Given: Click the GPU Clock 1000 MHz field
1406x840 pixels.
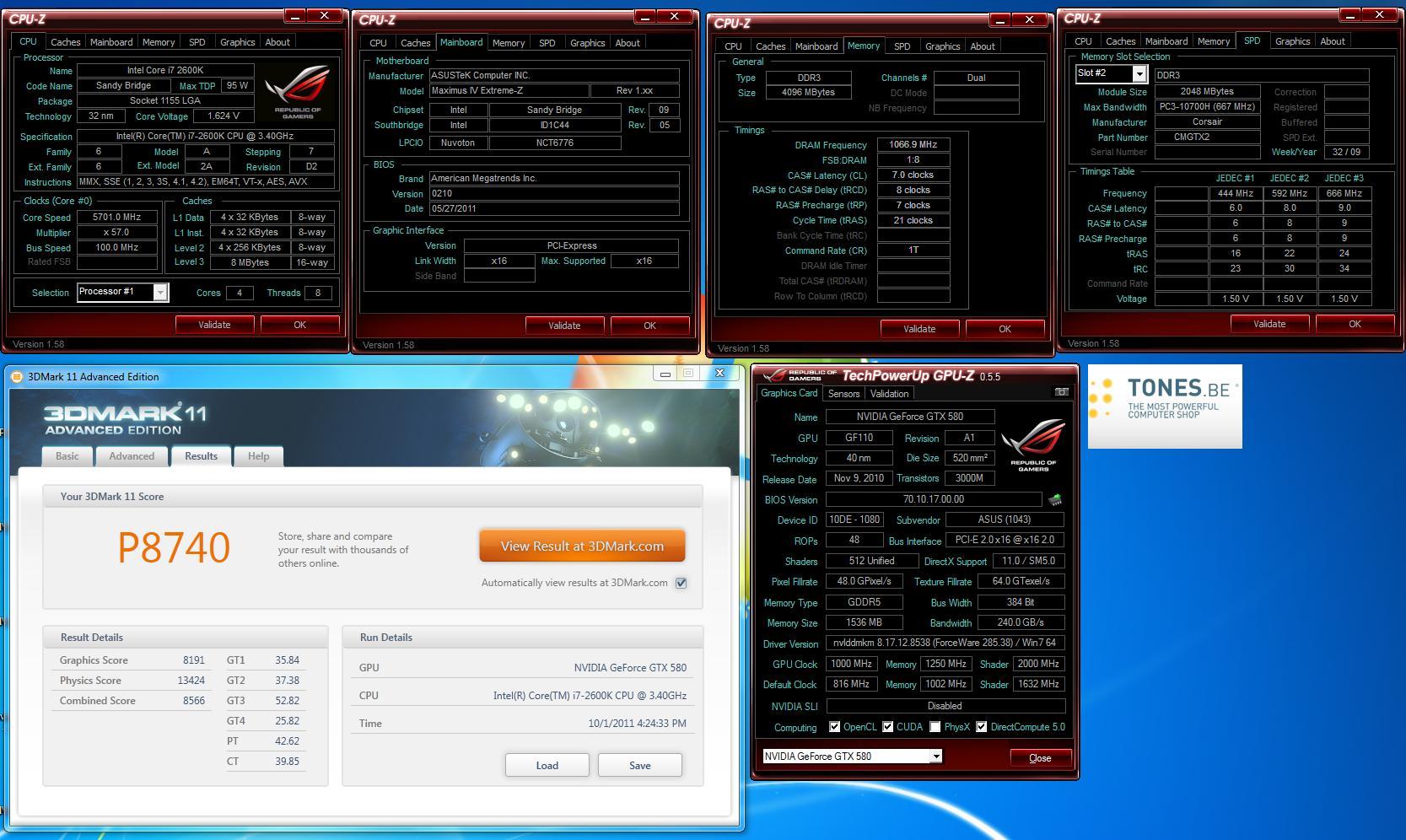Looking at the screenshot, I should [852, 664].
